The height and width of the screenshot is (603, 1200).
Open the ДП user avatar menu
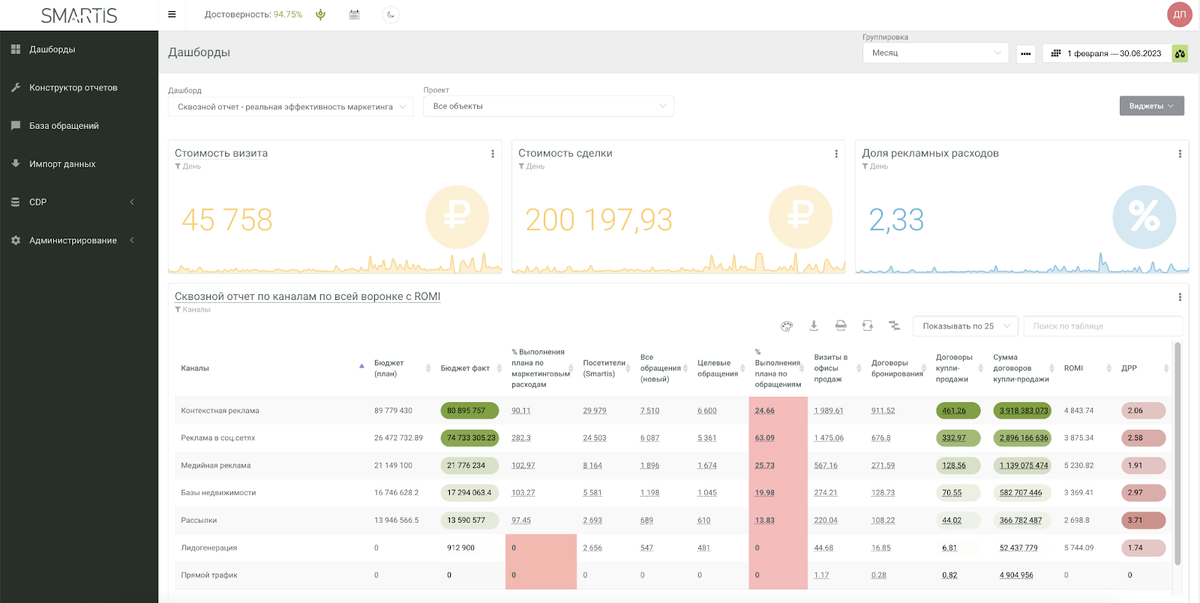pos(1179,15)
